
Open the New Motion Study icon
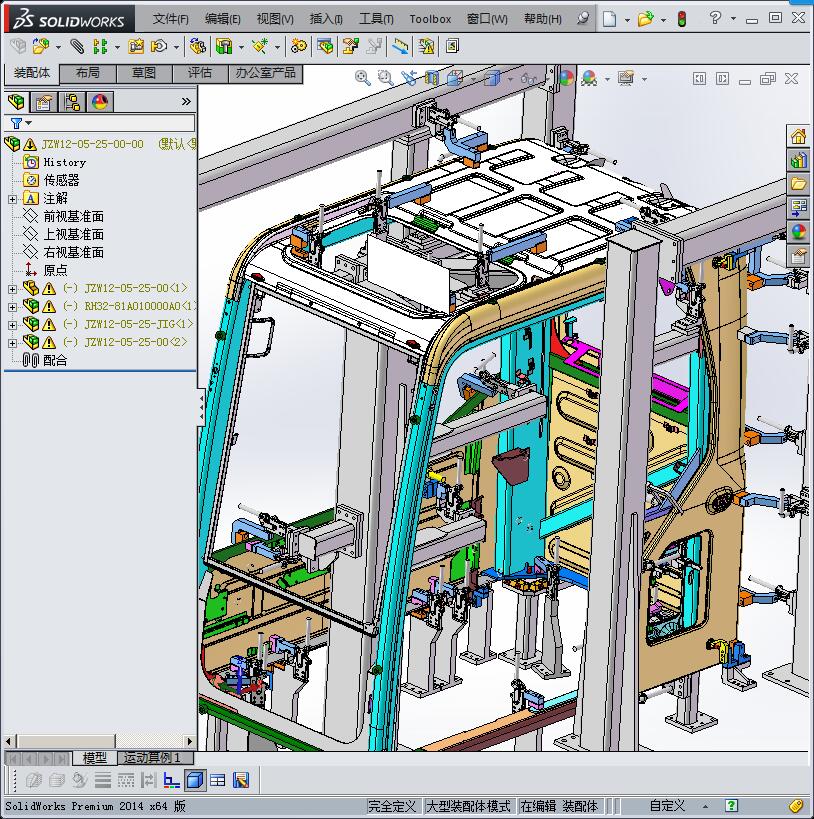[x=299, y=46]
